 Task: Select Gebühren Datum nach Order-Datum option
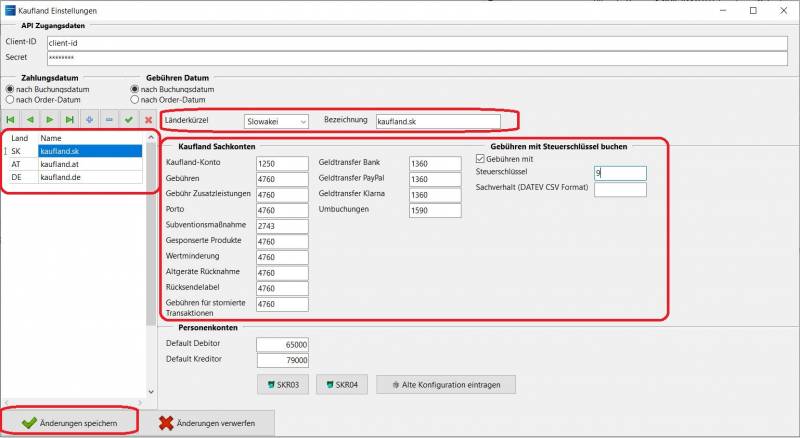pyautogui.click(x=135, y=100)
